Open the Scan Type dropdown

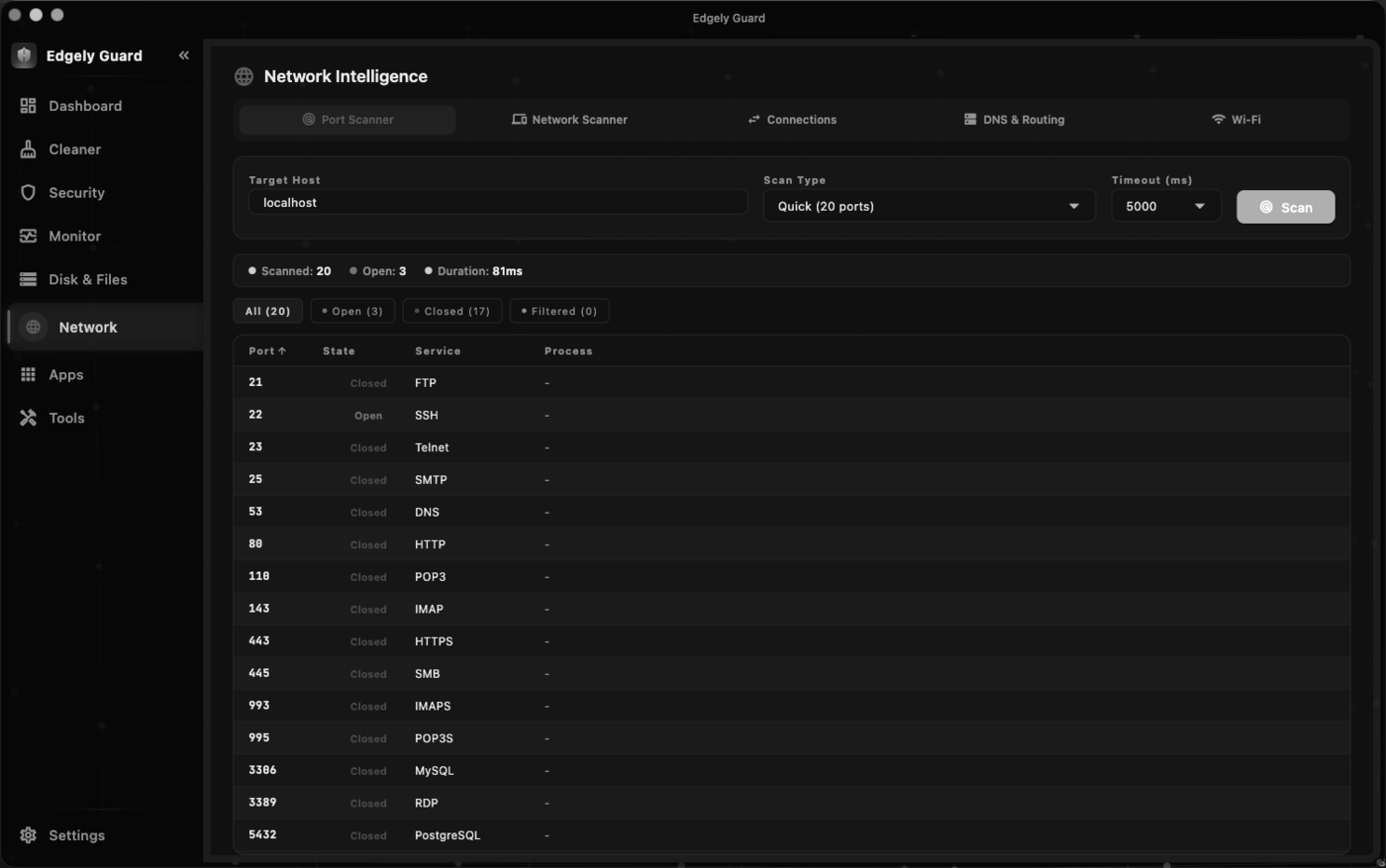point(930,206)
